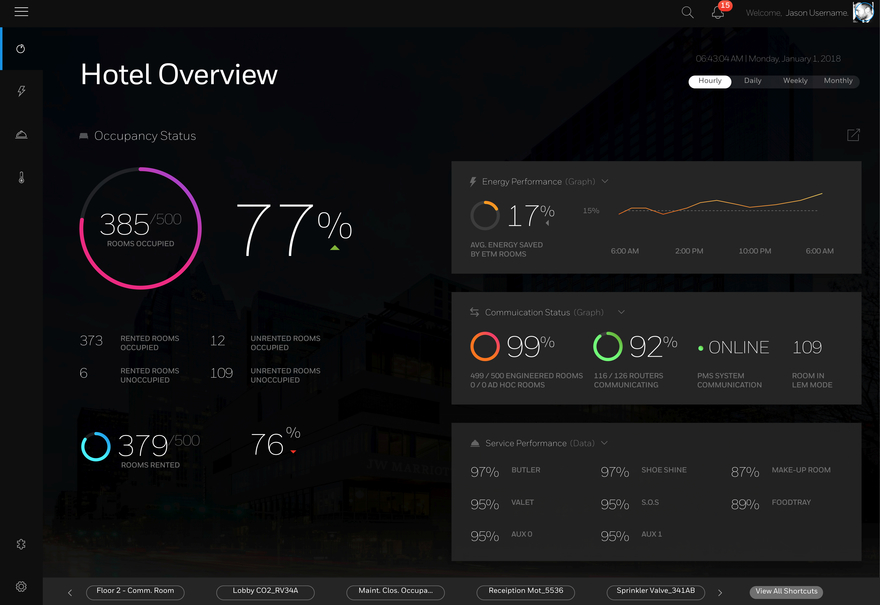
Task: Go to previous shortcuts with left arrow
Action: (x=70, y=593)
